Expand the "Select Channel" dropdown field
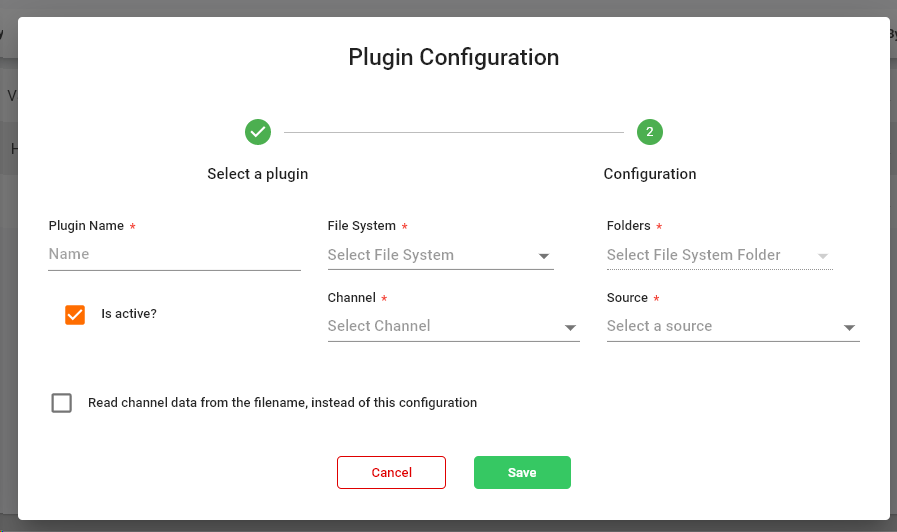The image size is (897, 532). click(443, 326)
